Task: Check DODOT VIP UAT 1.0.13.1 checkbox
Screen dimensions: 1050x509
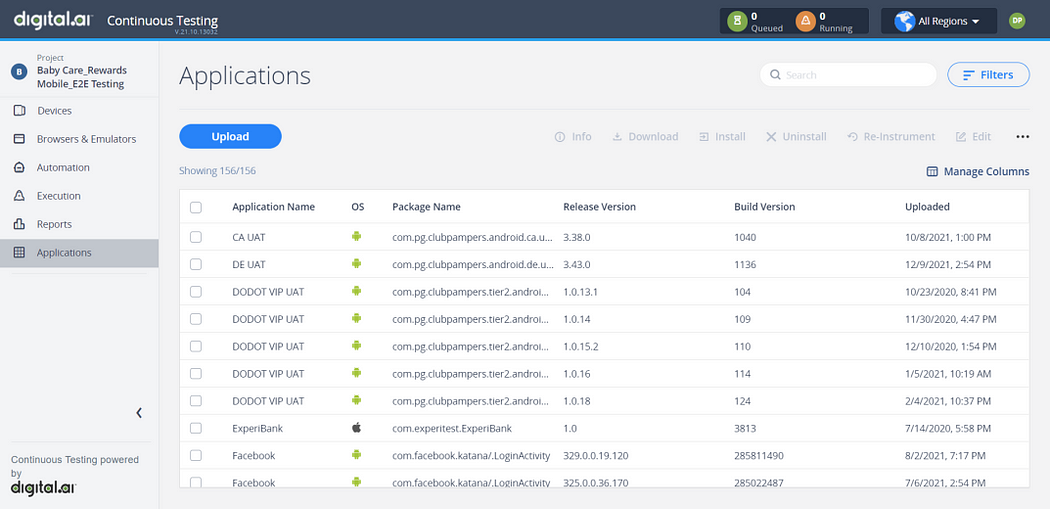Action: tap(196, 292)
